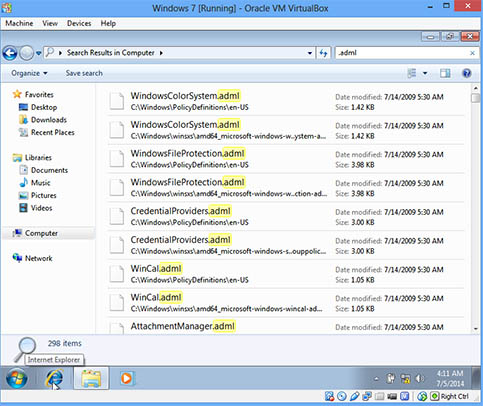The image size is (483, 406).
Task: Open Pictures library
Action: click(x=44, y=195)
